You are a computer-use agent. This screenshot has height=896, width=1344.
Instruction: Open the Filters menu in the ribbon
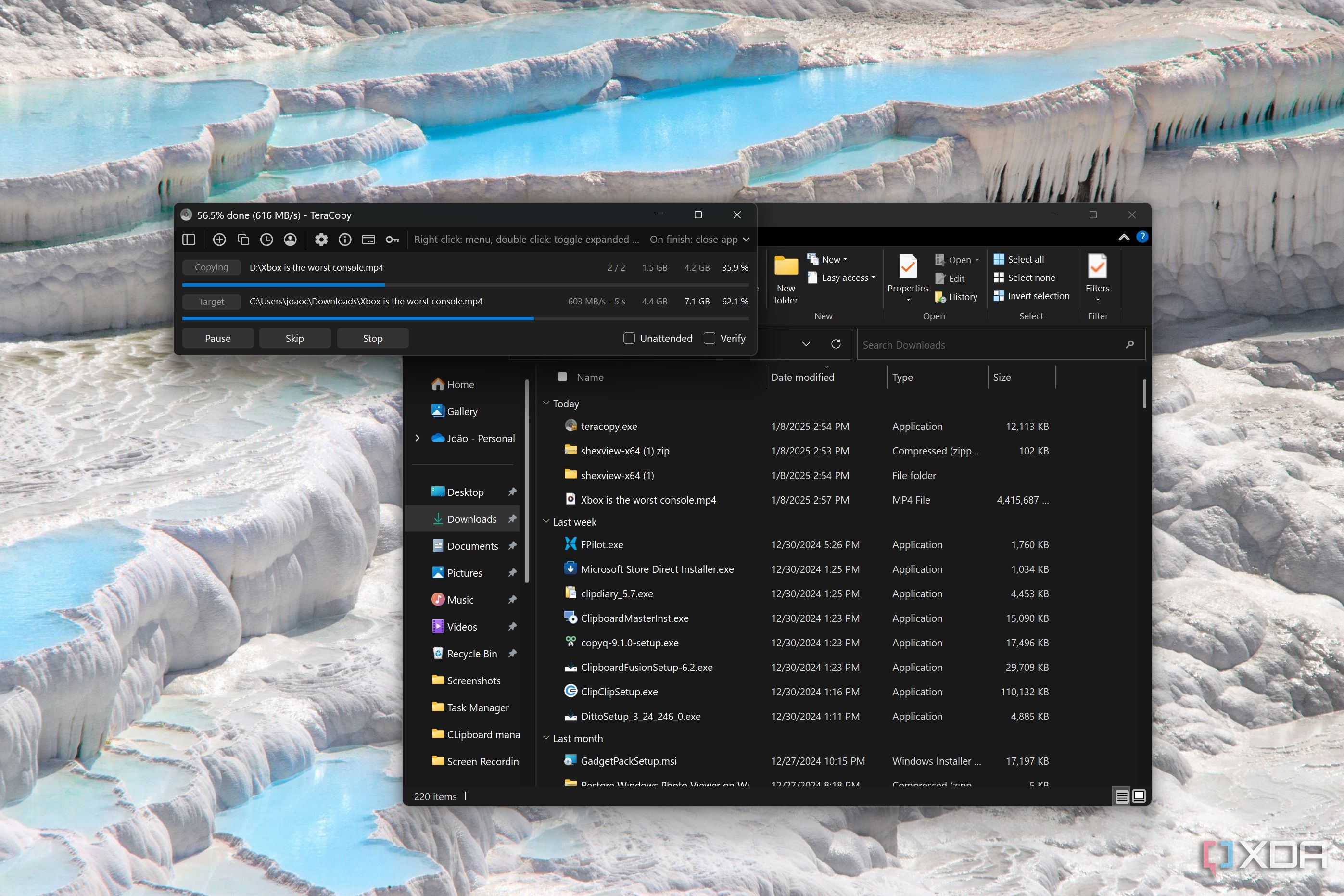pos(1097,277)
